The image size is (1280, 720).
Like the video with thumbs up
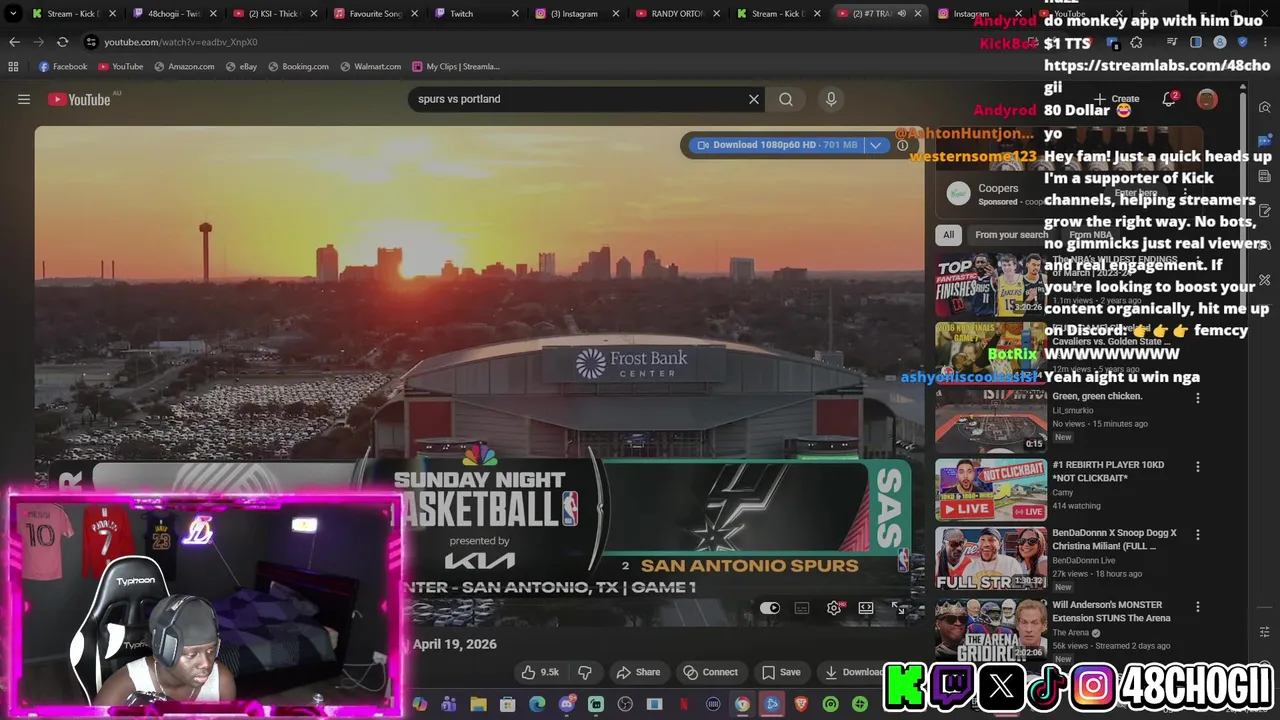click(x=540, y=672)
